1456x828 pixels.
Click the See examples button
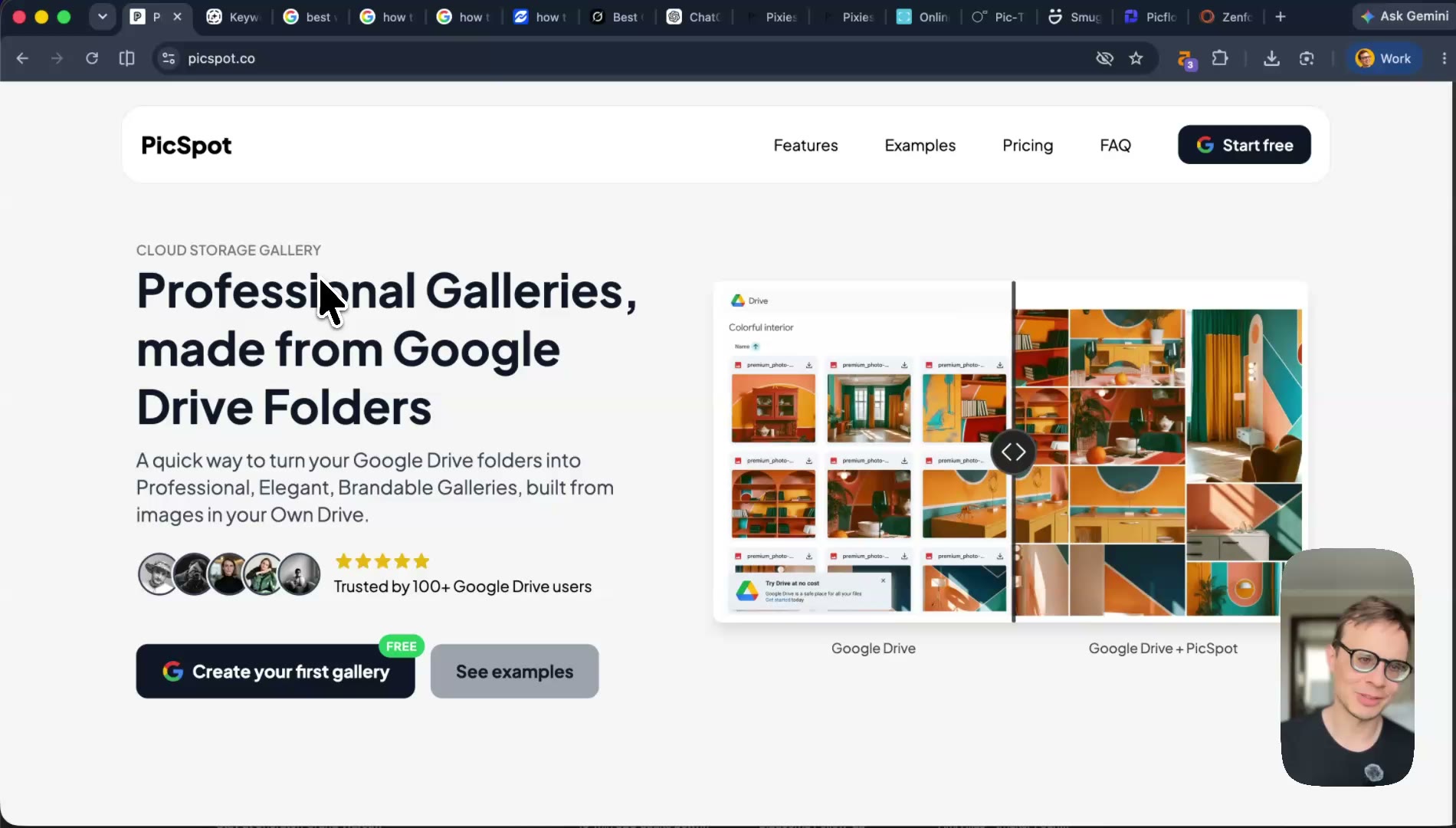[514, 671]
